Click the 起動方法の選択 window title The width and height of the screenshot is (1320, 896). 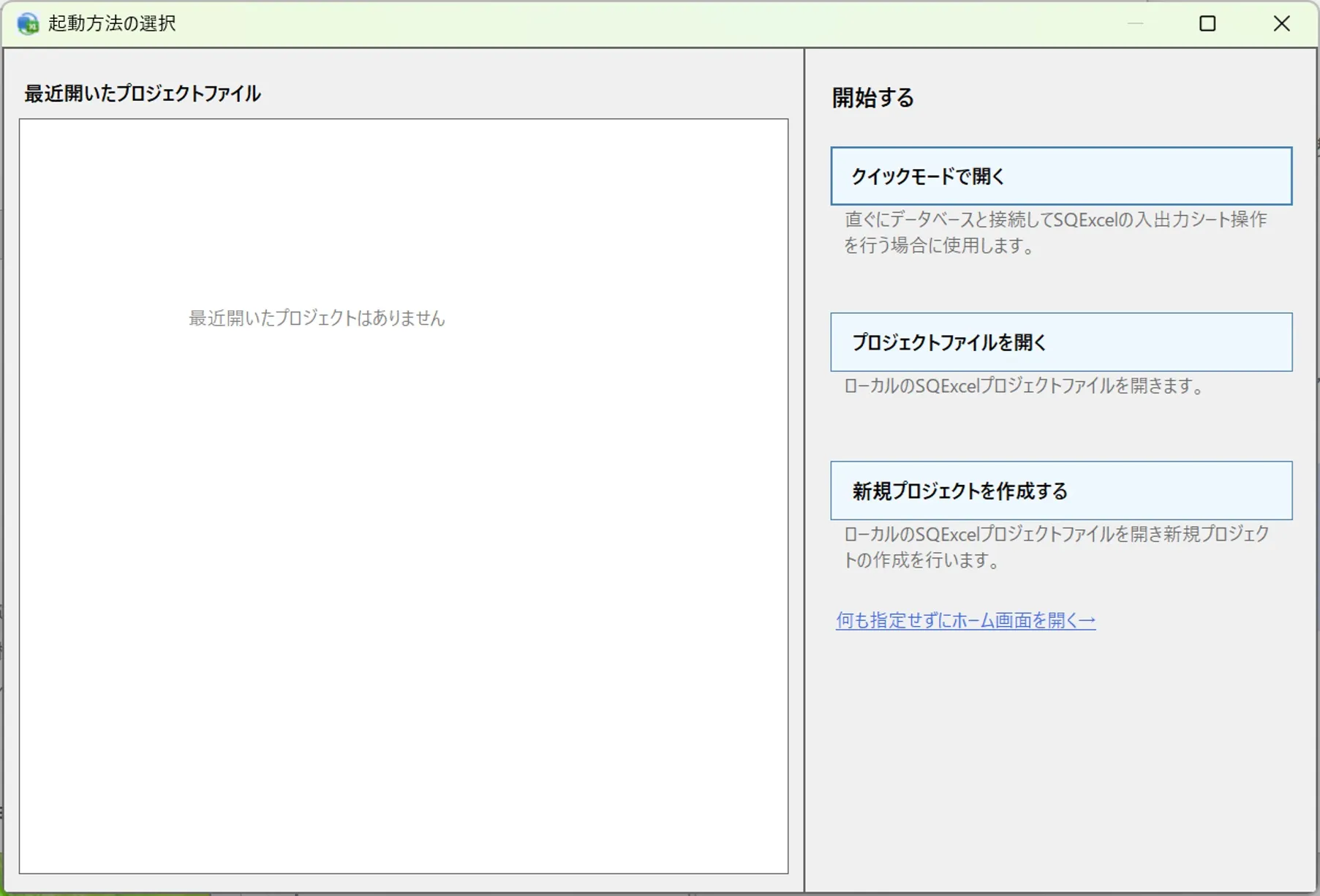[112, 23]
